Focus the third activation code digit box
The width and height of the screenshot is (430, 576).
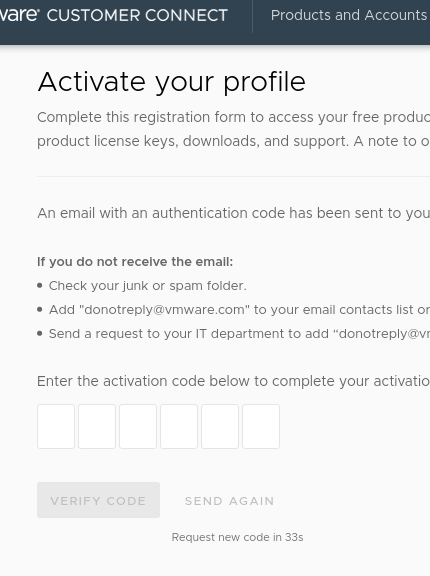pyautogui.click(x=138, y=426)
